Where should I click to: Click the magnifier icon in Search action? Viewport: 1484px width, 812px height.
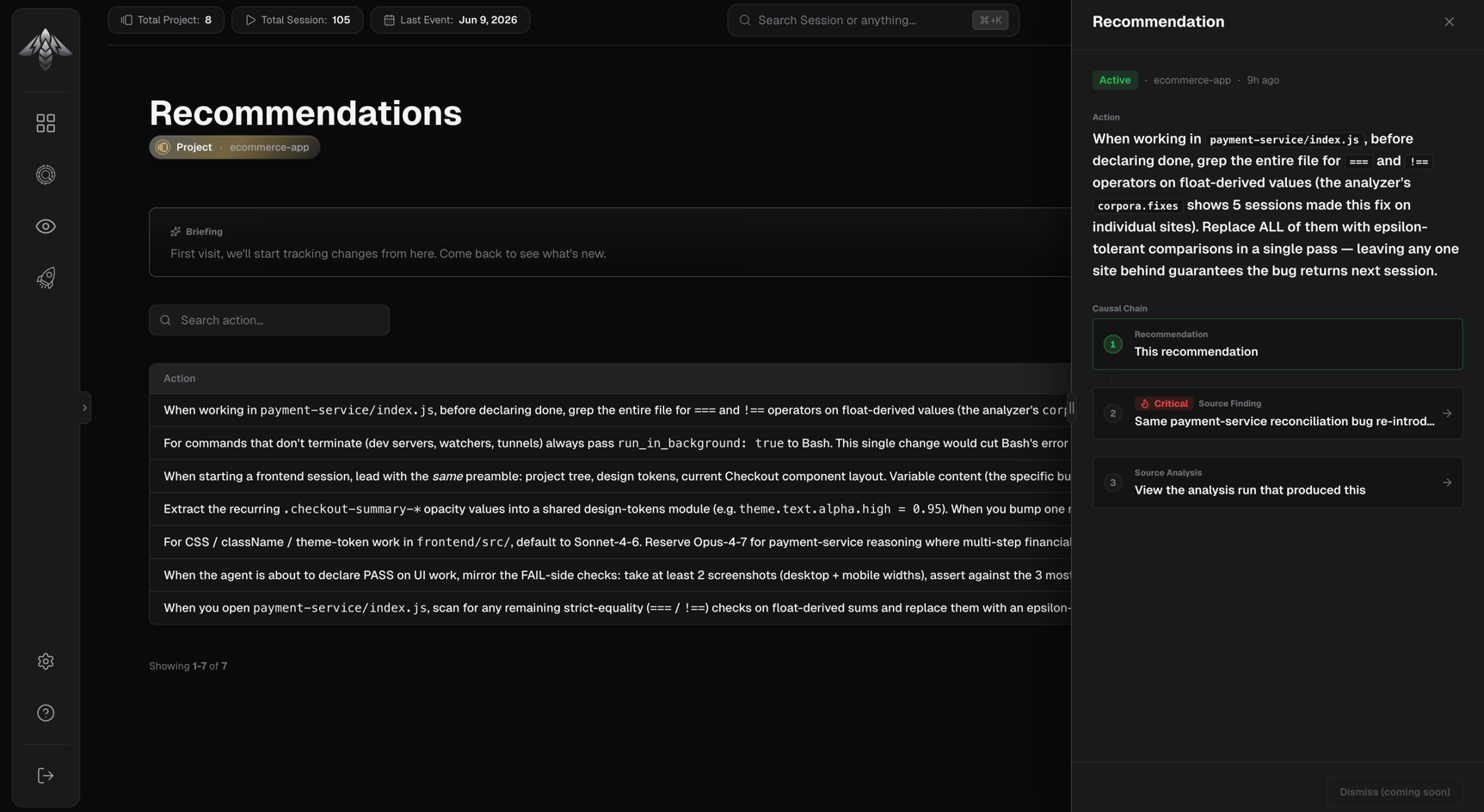click(x=165, y=320)
